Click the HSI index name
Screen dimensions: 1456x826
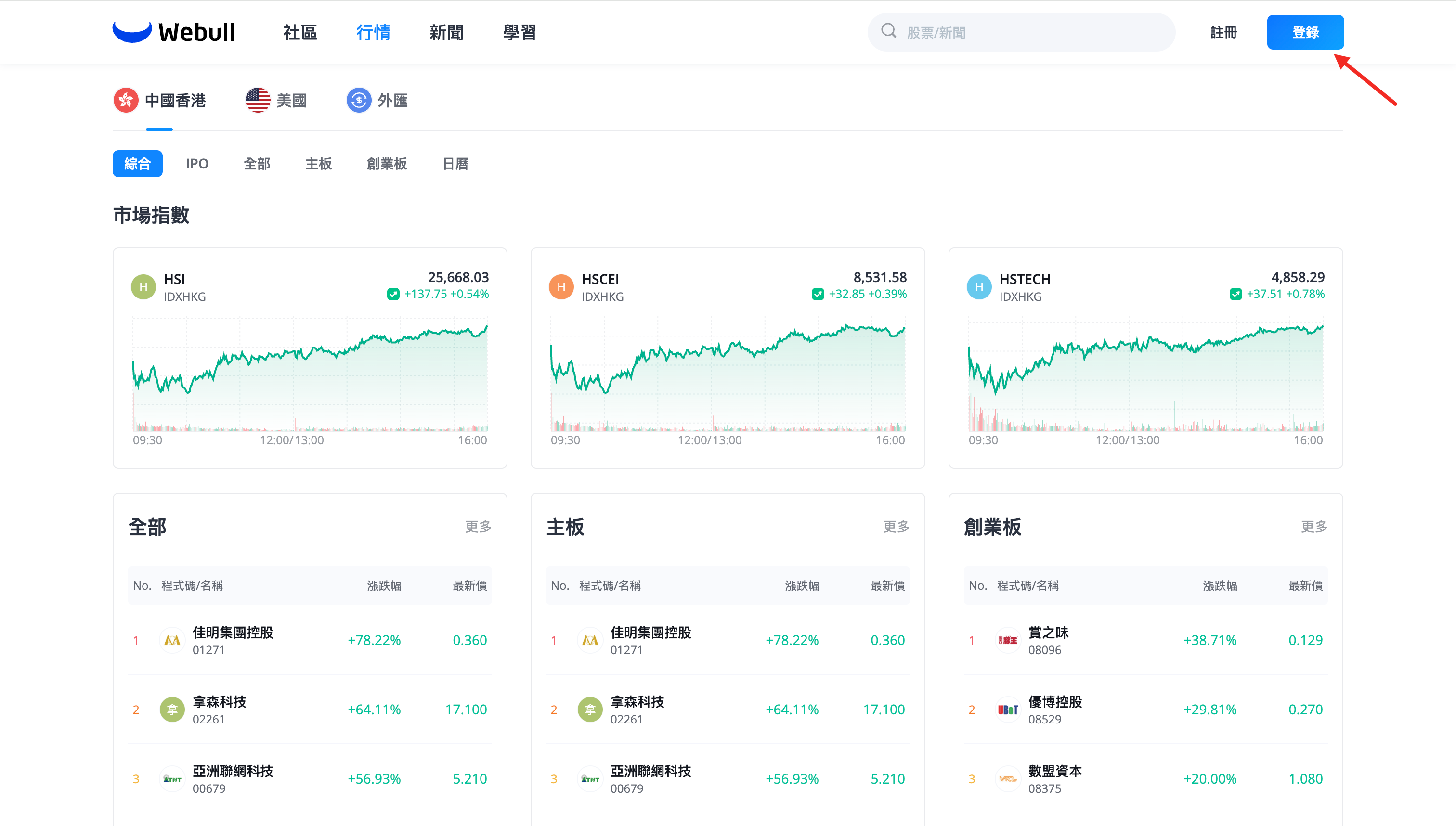point(174,279)
